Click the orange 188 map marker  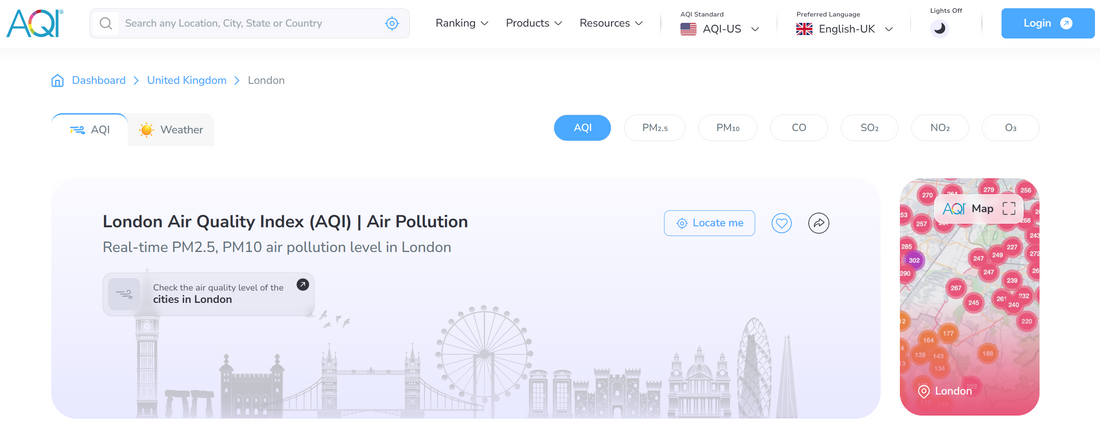[x=988, y=353]
